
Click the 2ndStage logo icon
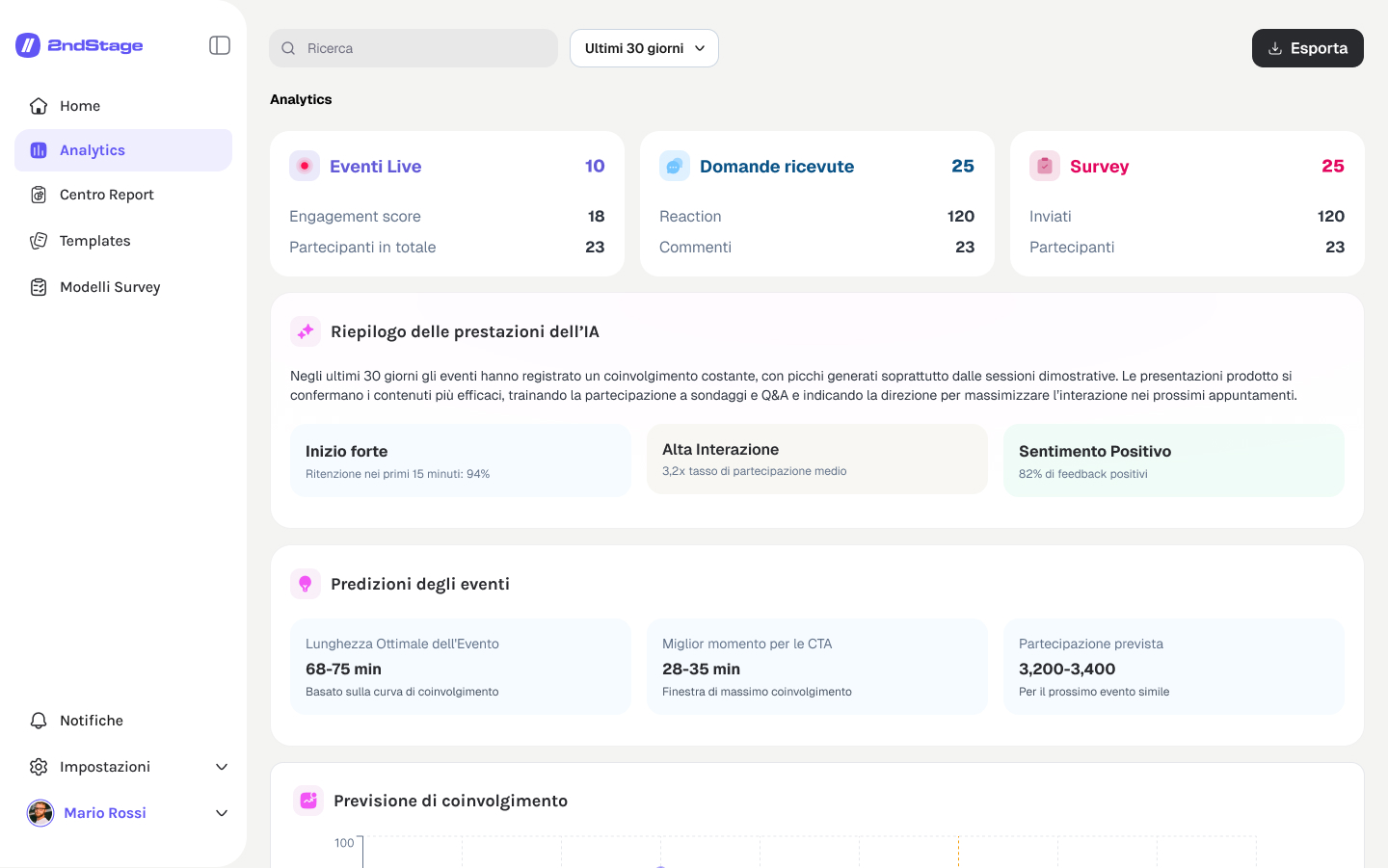pos(28,45)
